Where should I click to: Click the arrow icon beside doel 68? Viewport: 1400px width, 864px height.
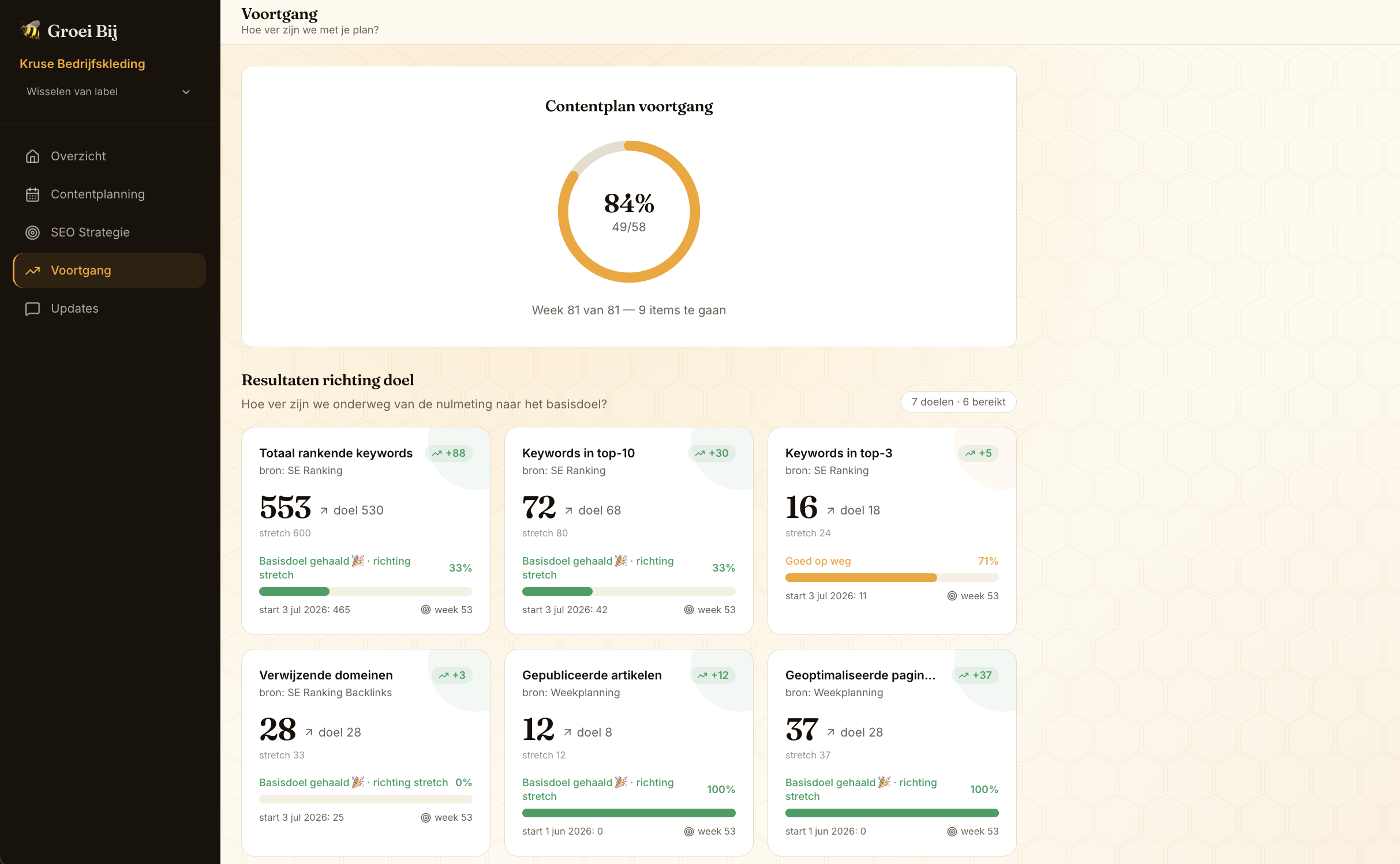(x=569, y=510)
